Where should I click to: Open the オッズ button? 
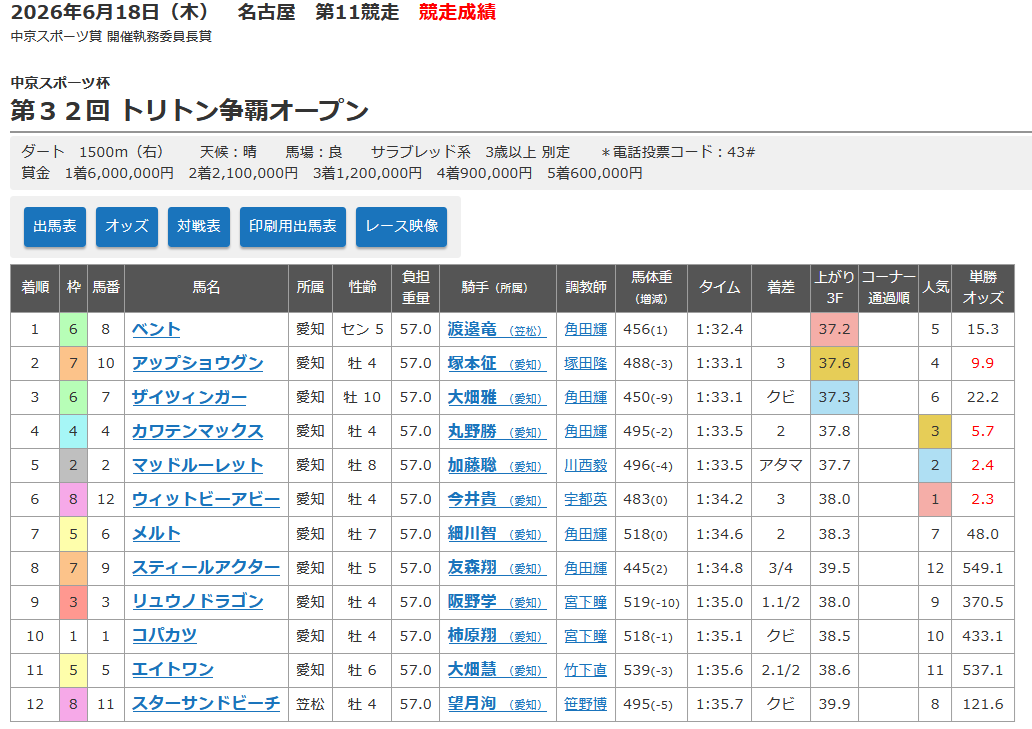click(126, 226)
